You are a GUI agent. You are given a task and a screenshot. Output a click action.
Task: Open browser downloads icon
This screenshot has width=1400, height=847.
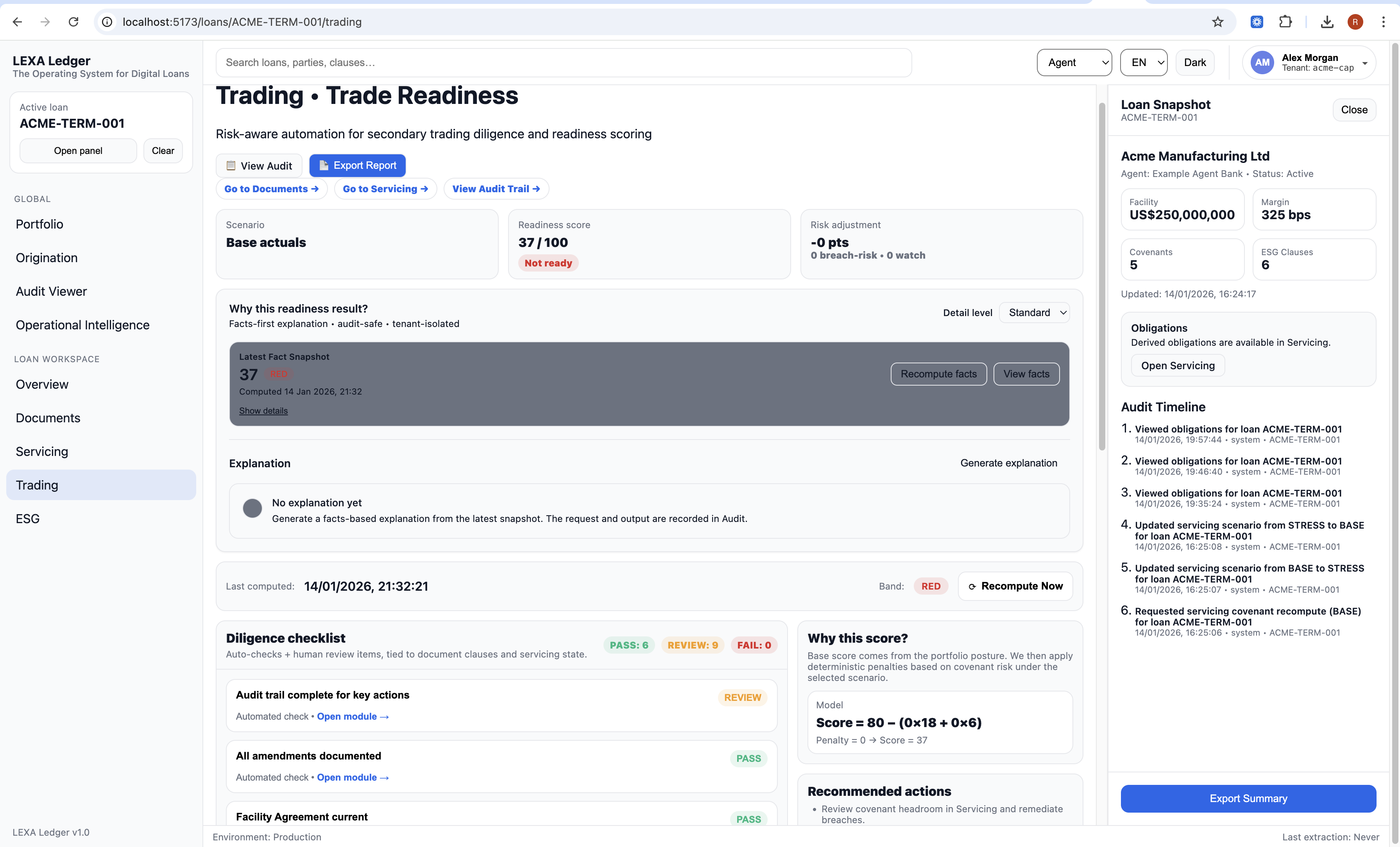[1327, 21]
